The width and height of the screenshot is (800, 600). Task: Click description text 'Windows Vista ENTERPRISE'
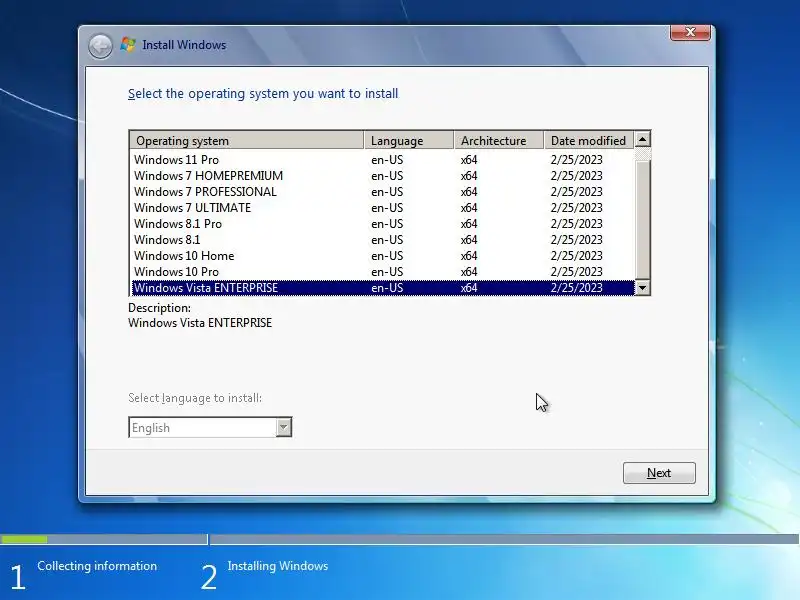[200, 323]
